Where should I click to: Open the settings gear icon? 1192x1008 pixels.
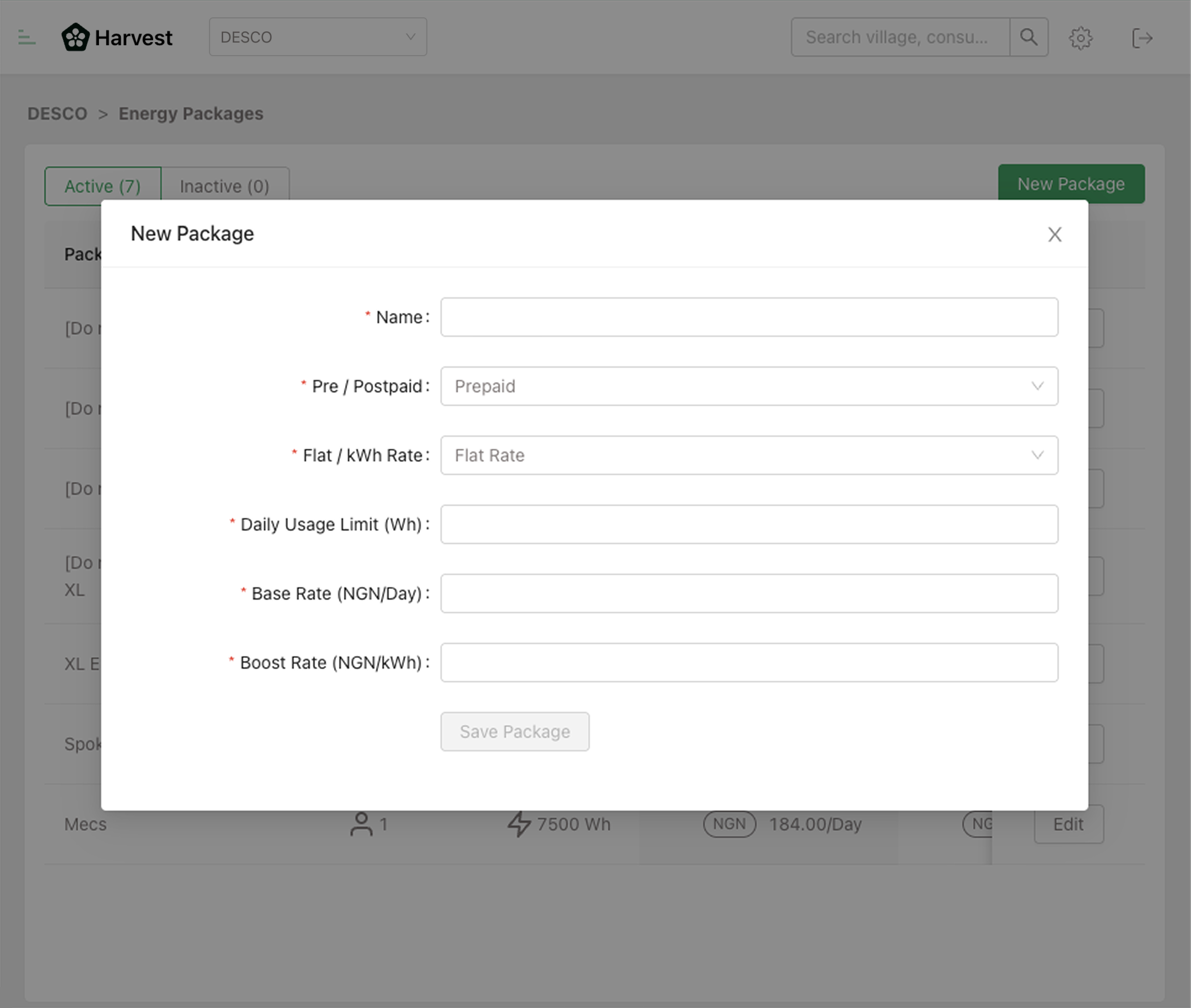coord(1080,38)
